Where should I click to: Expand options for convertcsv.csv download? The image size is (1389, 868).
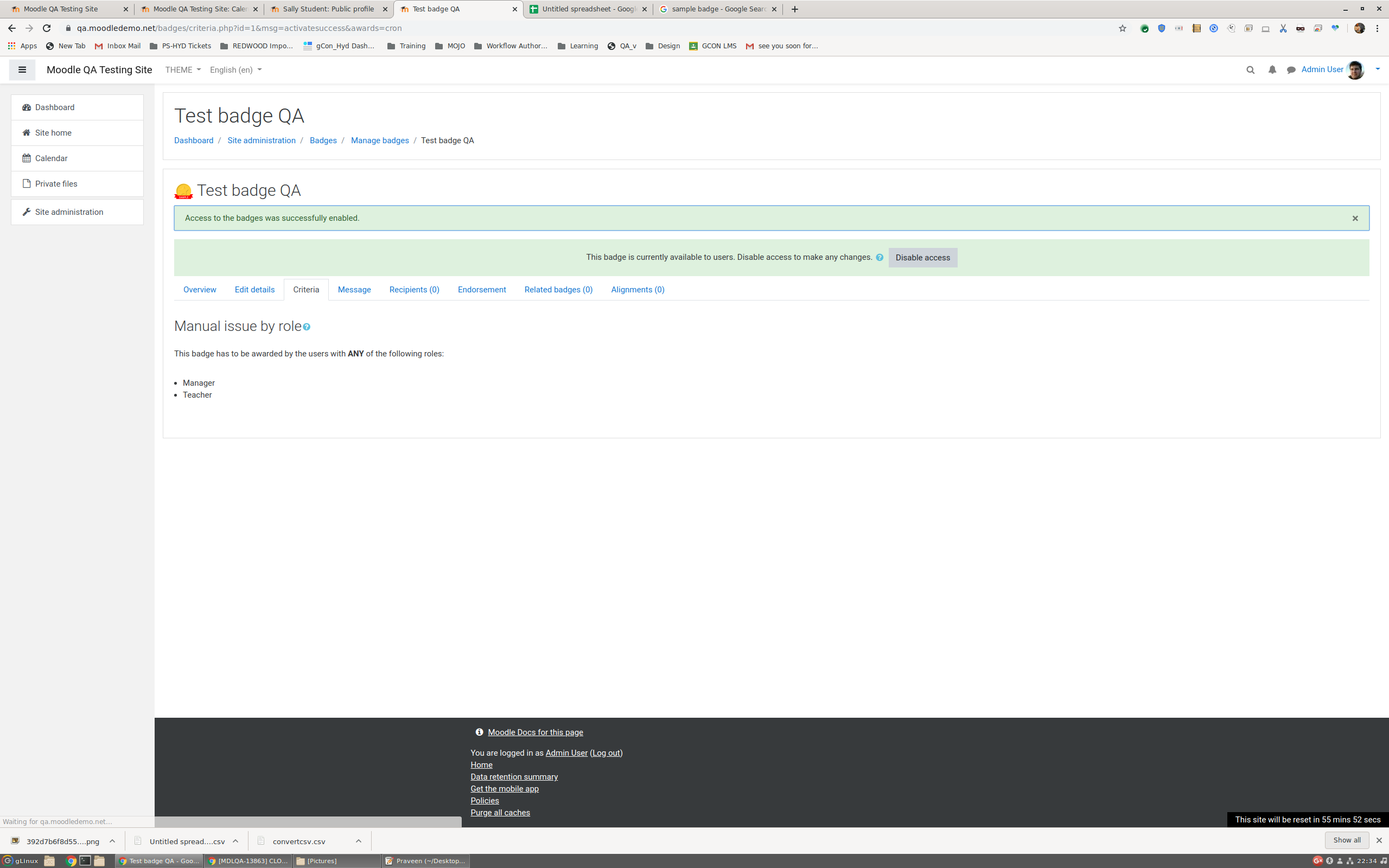(x=358, y=841)
